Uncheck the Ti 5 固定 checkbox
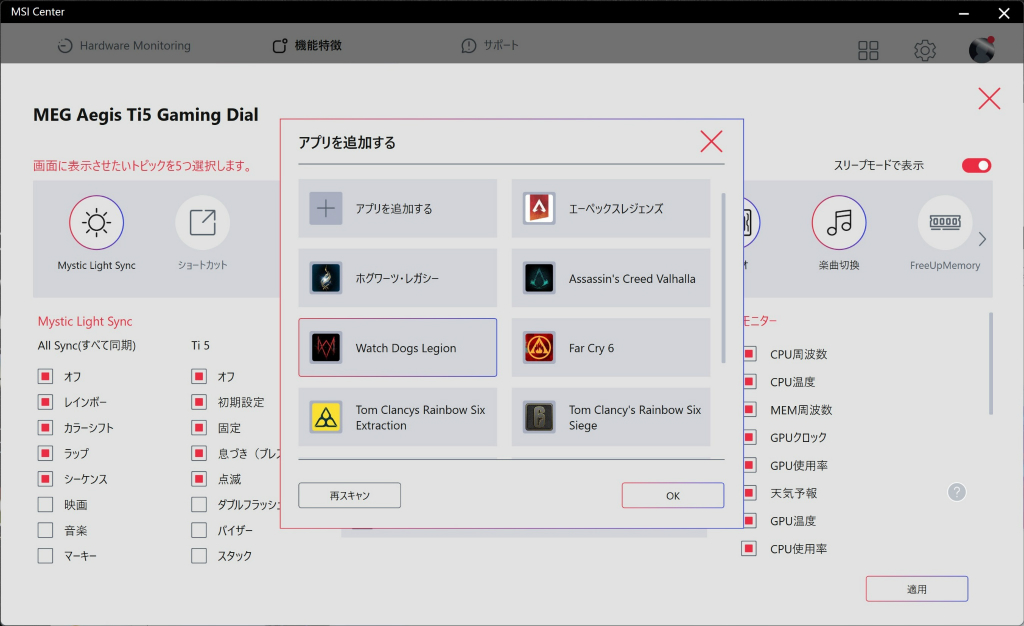This screenshot has width=1024, height=626. click(x=199, y=428)
